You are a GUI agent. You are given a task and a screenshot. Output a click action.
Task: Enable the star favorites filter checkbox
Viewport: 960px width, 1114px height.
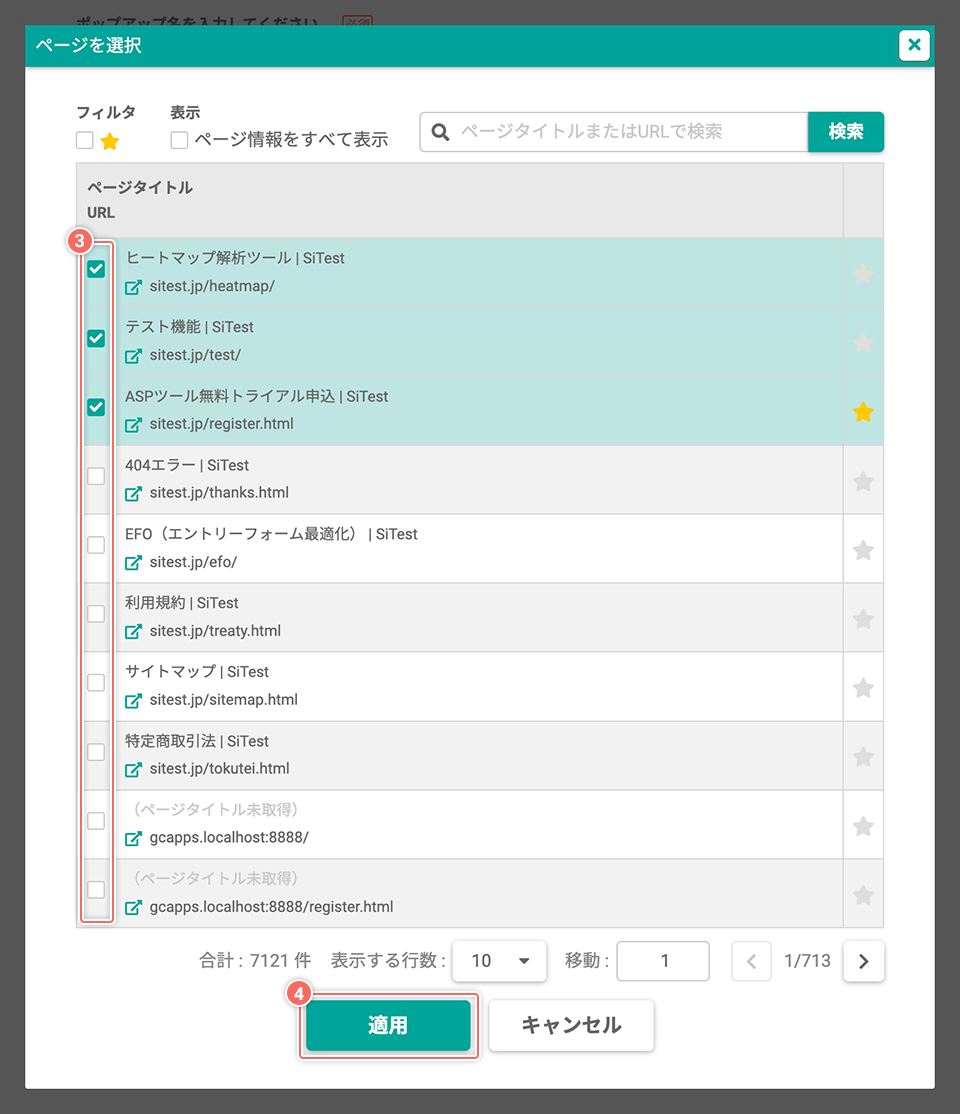click(85, 141)
